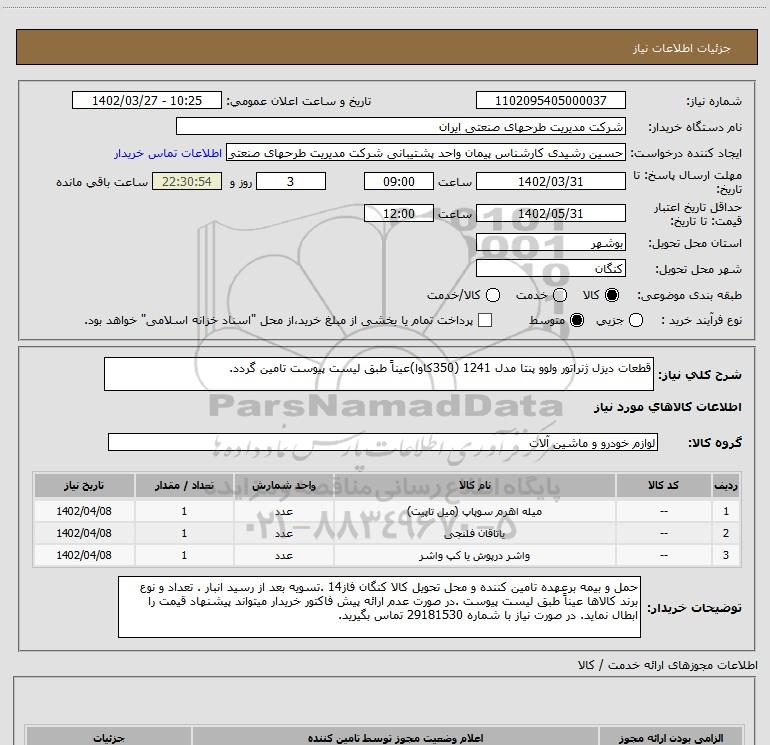Viewport: 770px width, 745px height.
Task: Click the شماره نیاز field 1102095405000037
Action: [550, 100]
